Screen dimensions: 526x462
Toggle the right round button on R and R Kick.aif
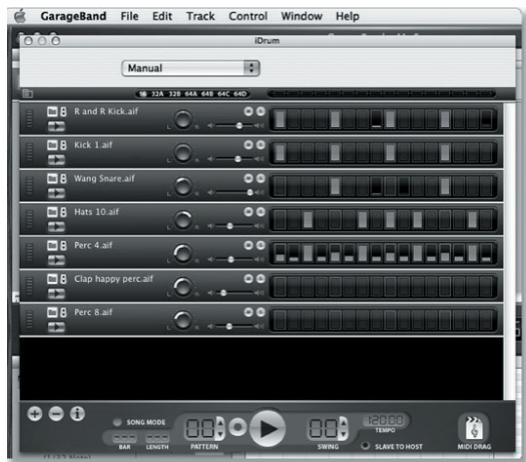coord(261,111)
